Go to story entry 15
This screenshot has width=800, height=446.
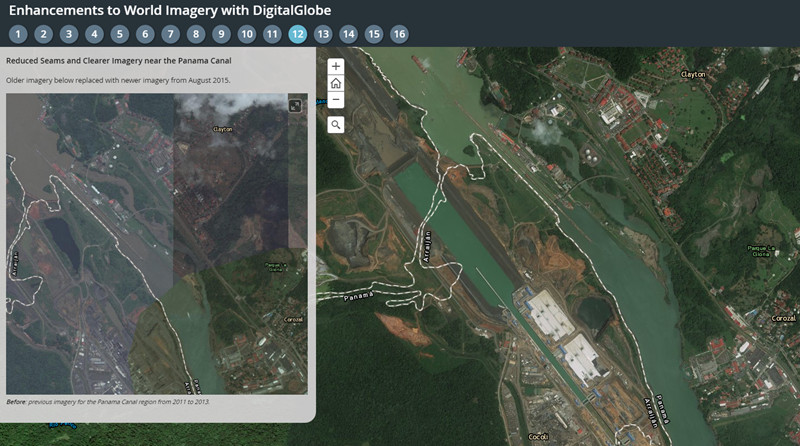(x=374, y=34)
